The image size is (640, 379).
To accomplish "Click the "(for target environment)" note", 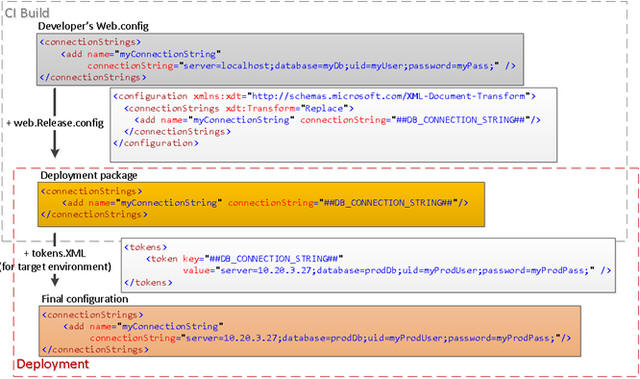I will point(56,267).
